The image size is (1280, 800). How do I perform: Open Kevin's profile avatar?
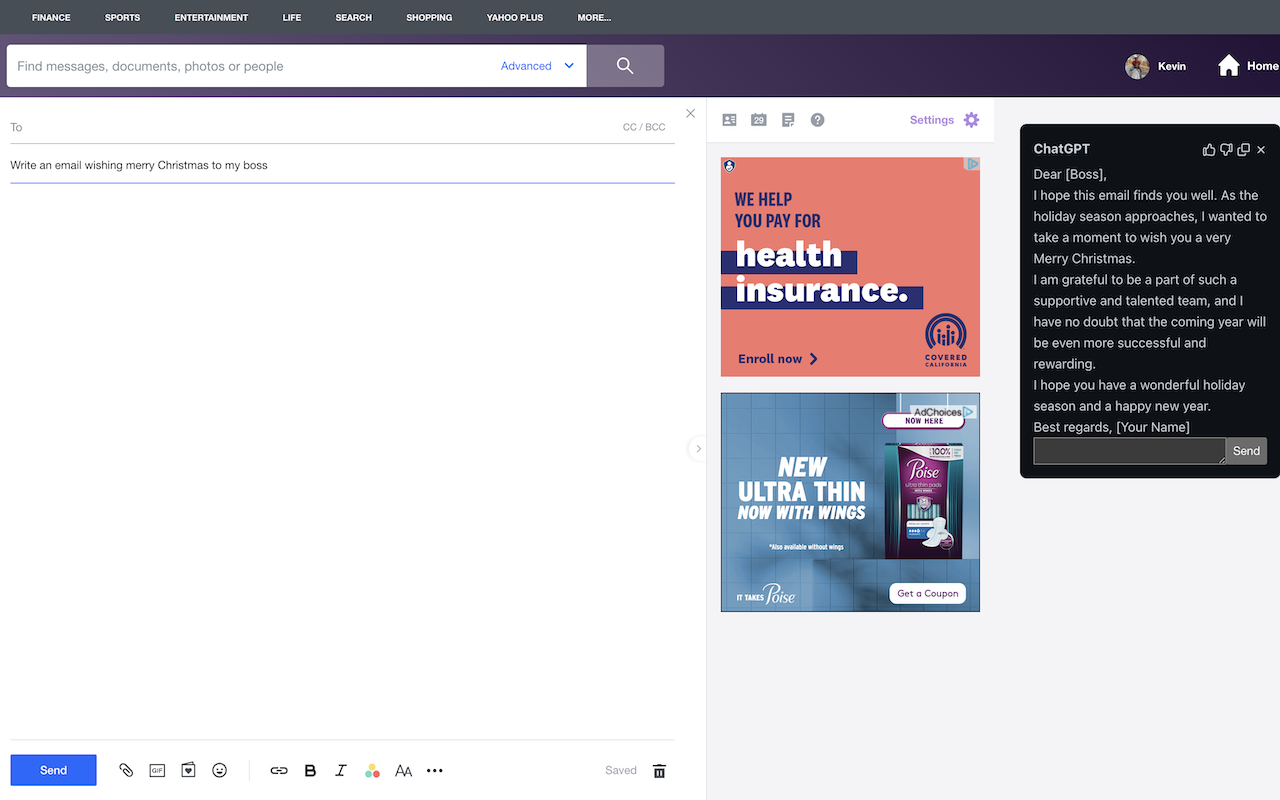point(1137,66)
